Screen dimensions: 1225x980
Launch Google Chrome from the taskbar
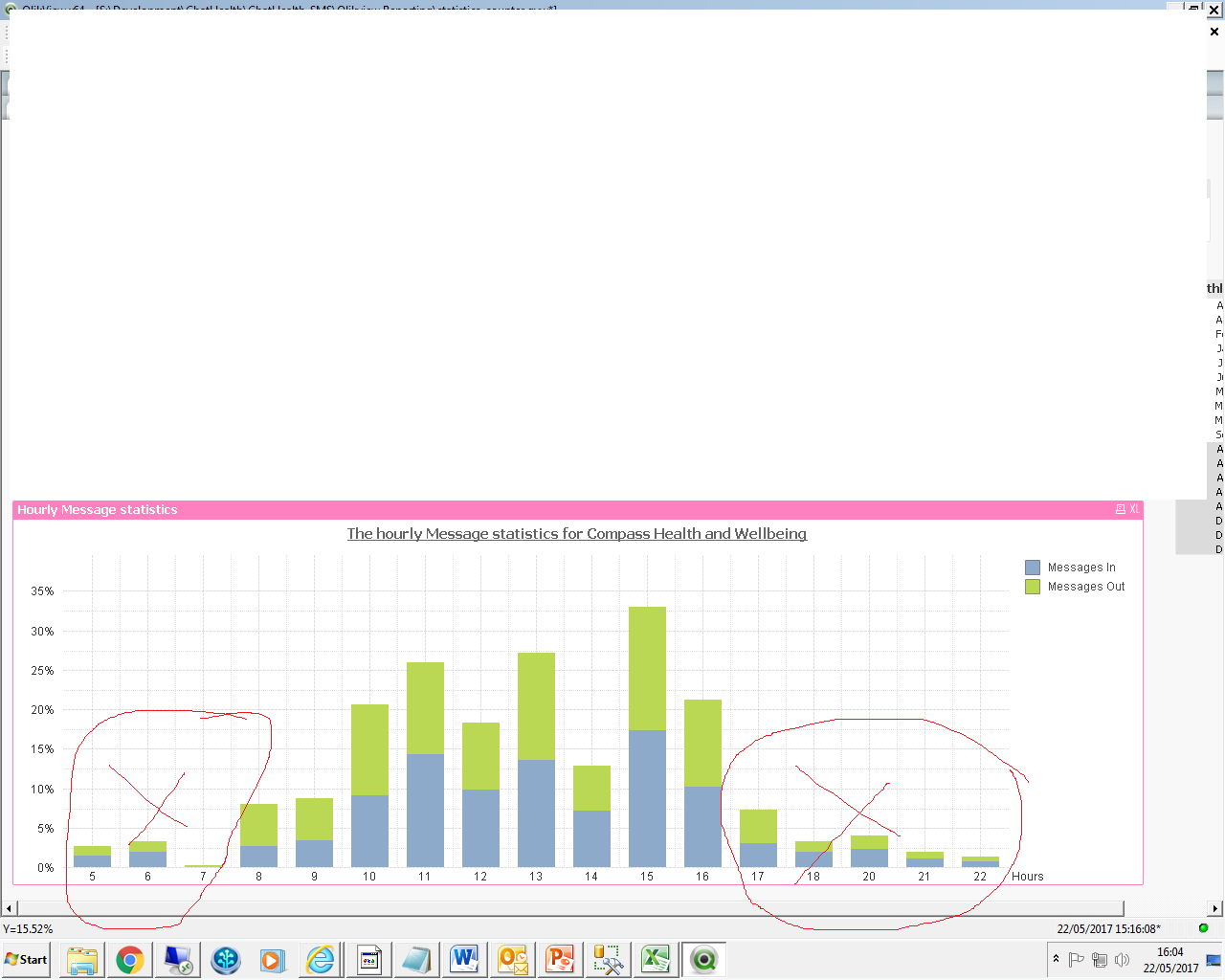[x=130, y=960]
